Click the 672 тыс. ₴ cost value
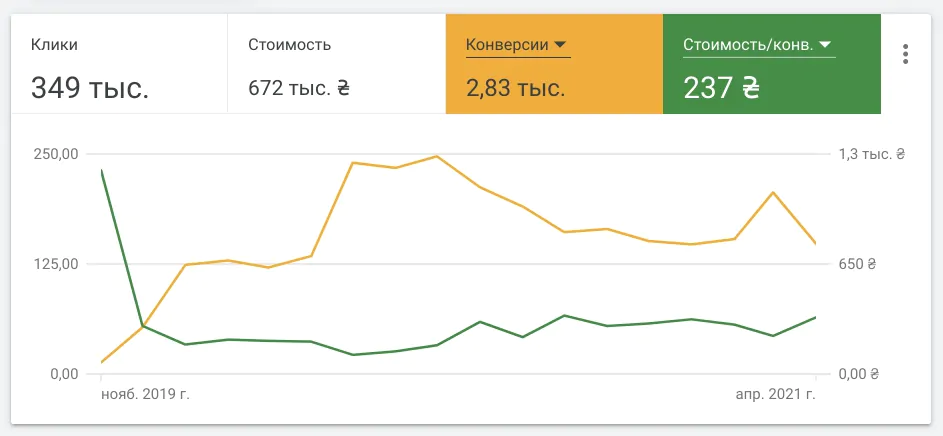Image resolution: width=943 pixels, height=436 pixels. pos(299,89)
